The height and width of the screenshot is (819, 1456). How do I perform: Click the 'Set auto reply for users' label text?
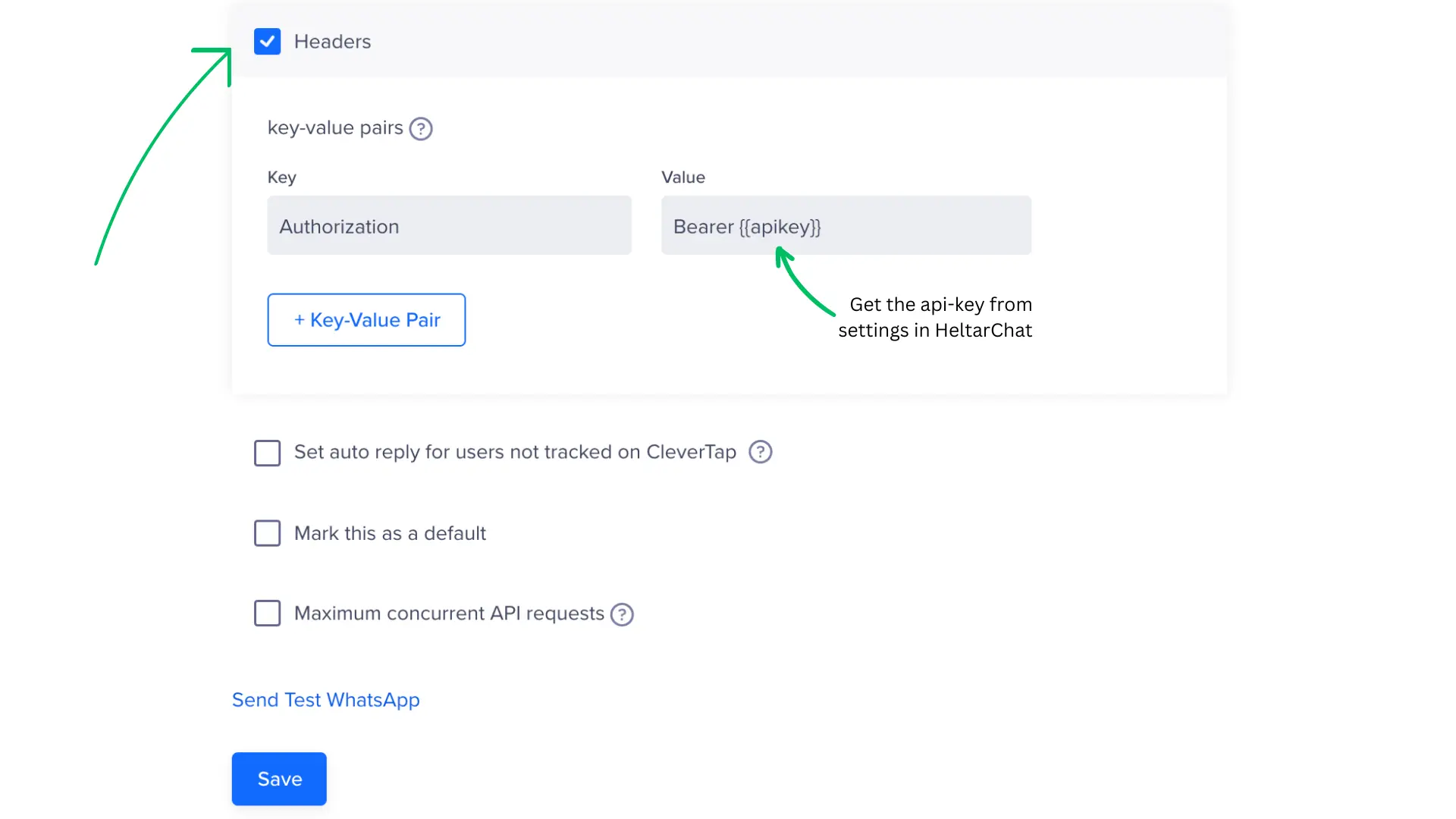point(515,452)
